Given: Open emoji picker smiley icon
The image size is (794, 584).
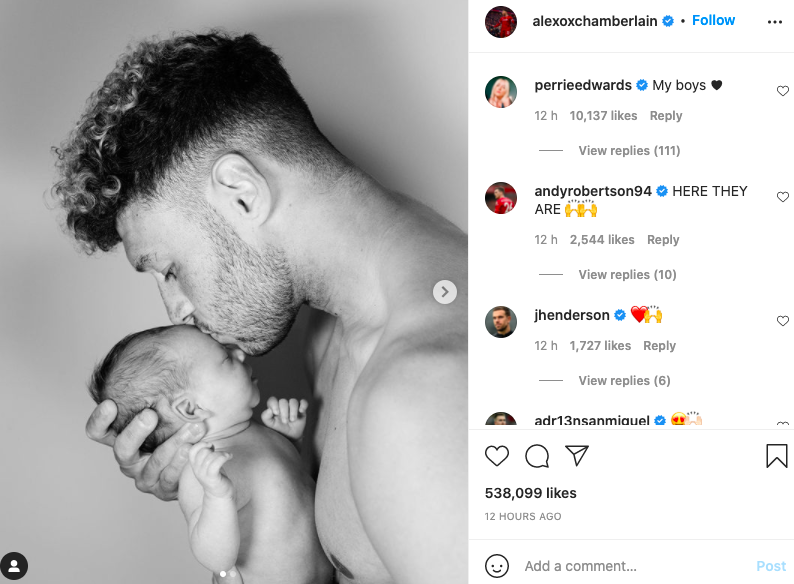Looking at the screenshot, I should coord(497,565).
